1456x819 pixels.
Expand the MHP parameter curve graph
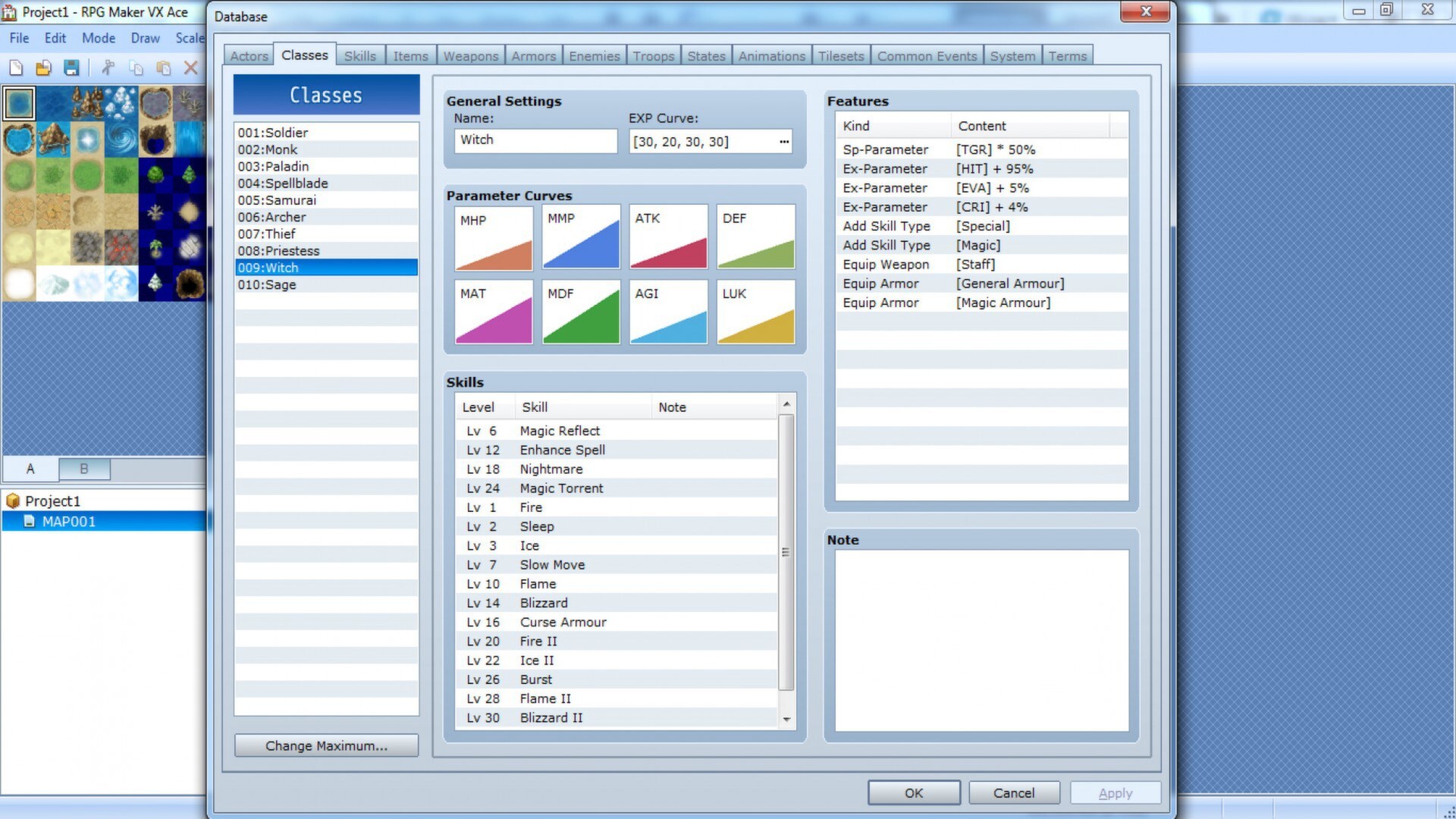(493, 237)
